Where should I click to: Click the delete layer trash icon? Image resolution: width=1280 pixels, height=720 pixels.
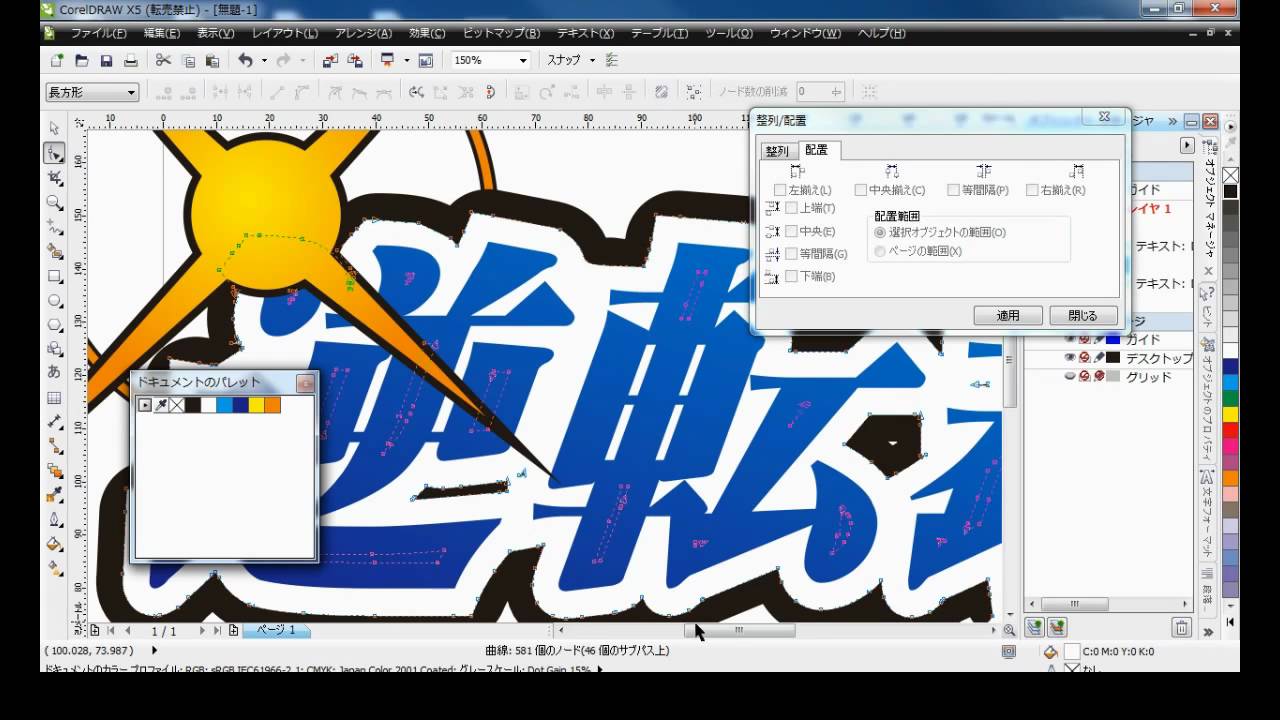pos(1182,628)
